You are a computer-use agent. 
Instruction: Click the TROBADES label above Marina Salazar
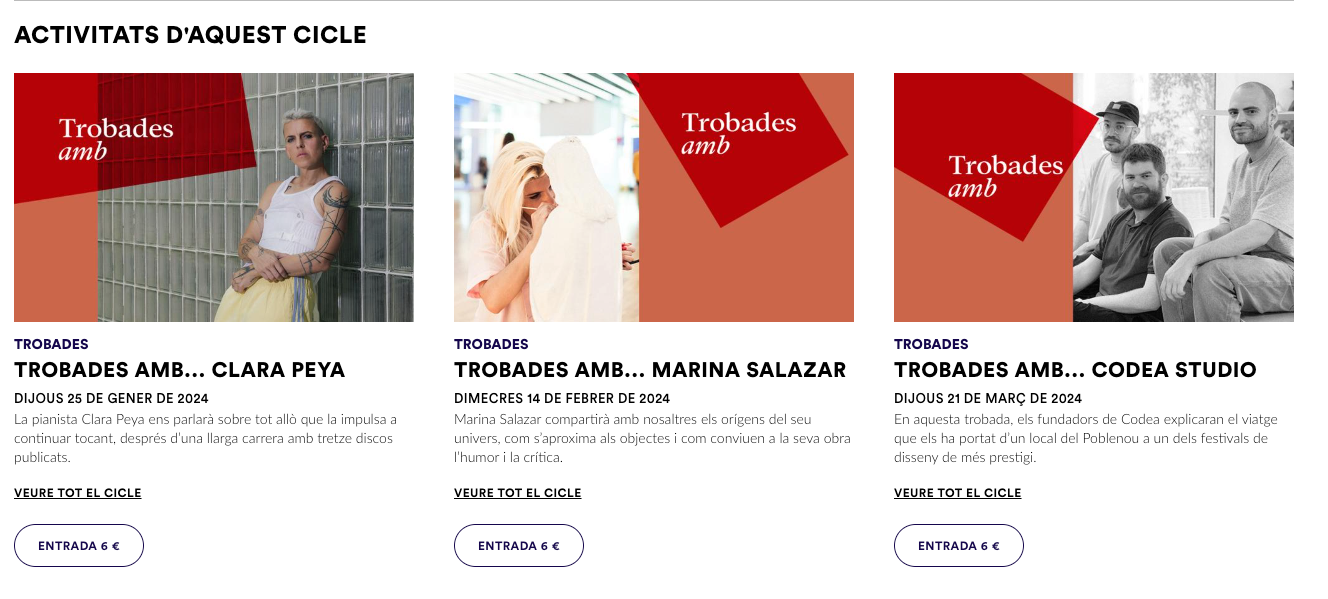(x=491, y=344)
